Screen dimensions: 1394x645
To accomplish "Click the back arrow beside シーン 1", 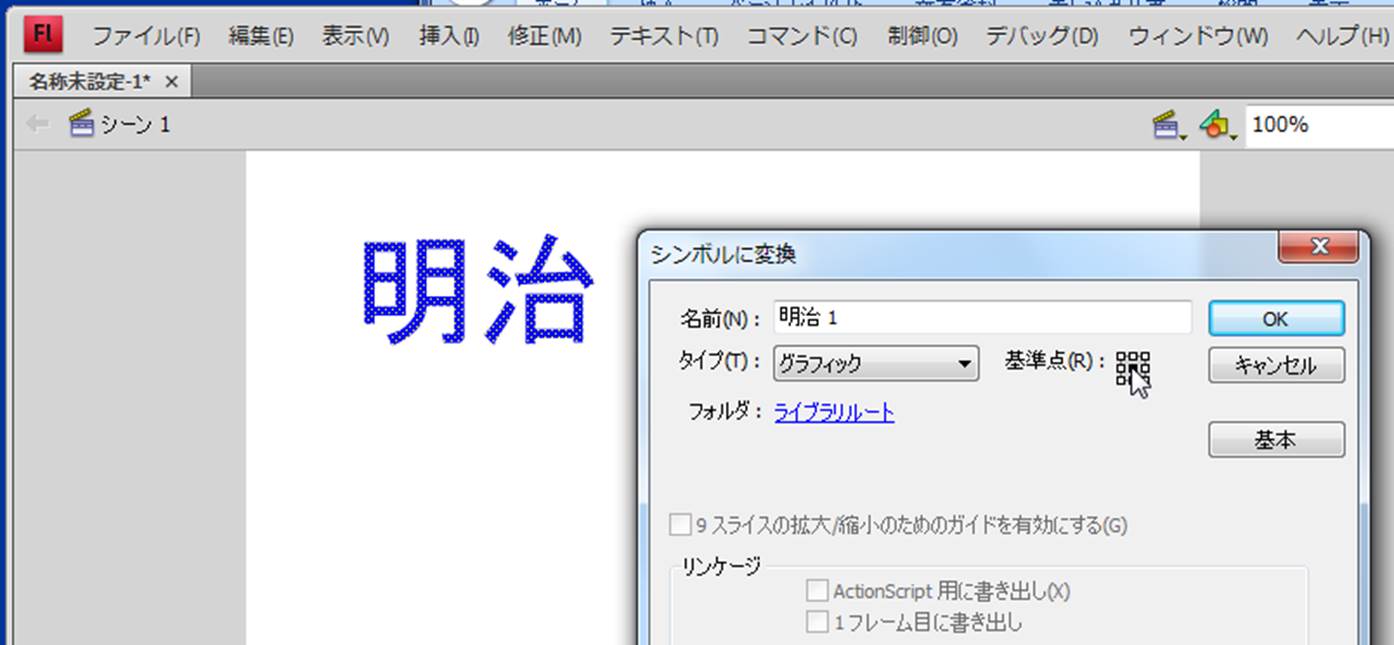I will click(x=37, y=124).
